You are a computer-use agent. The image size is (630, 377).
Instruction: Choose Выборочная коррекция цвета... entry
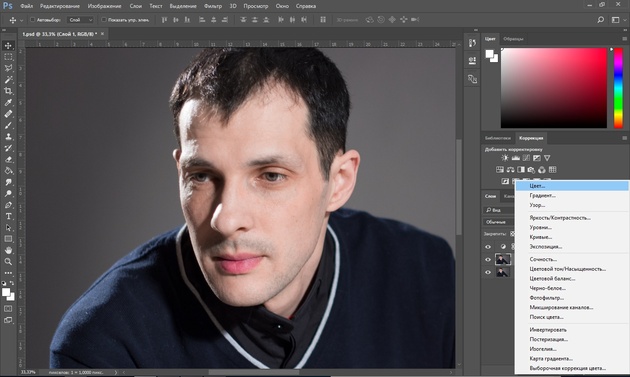(572, 368)
